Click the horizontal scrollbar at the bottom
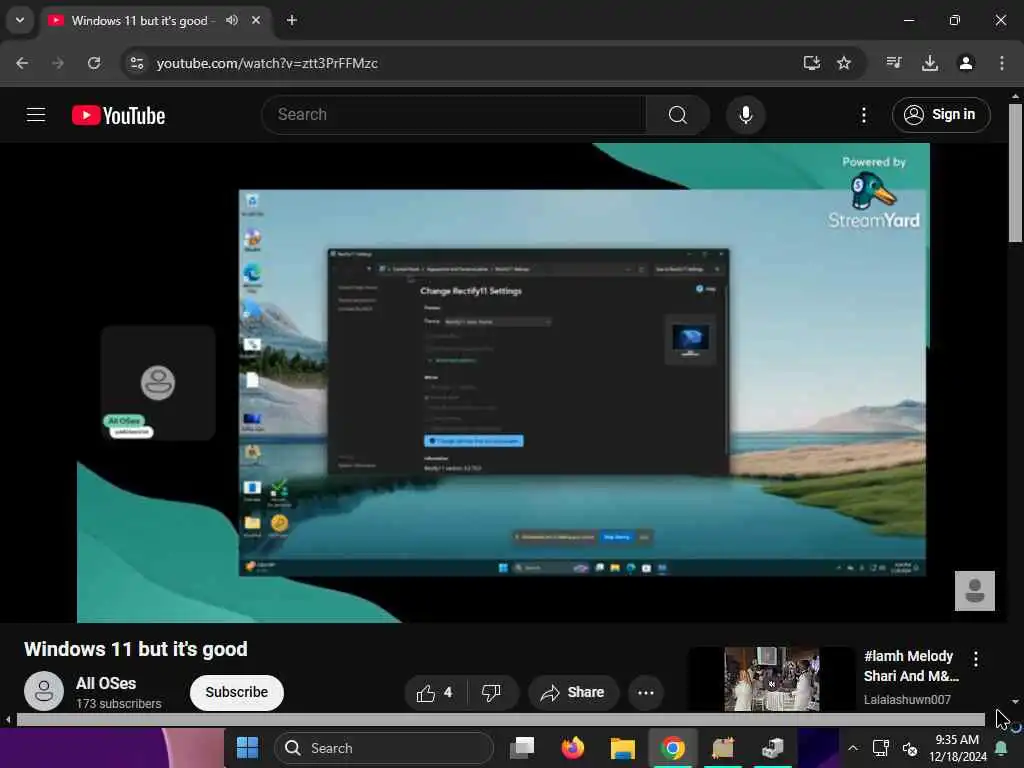1024x768 pixels. [501, 720]
